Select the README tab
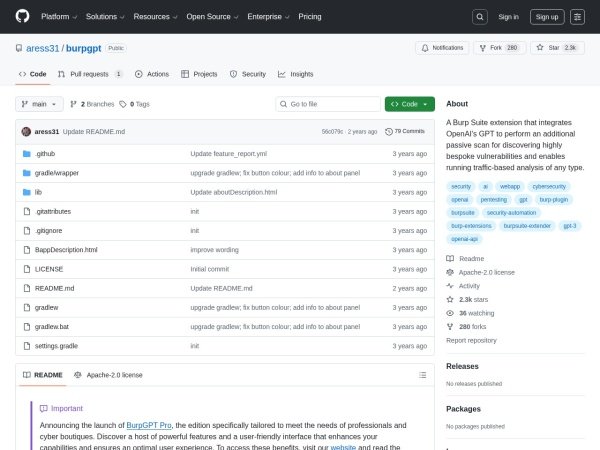Image resolution: width=600 pixels, height=450 pixels. (x=42, y=375)
